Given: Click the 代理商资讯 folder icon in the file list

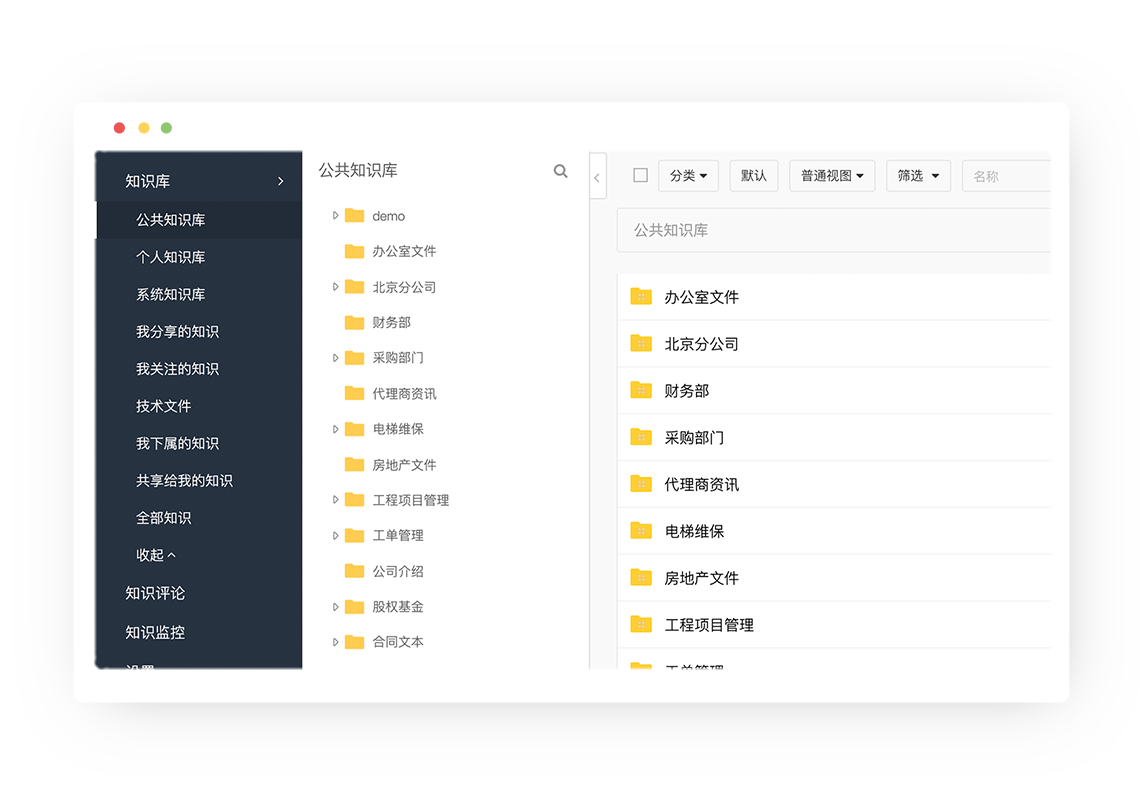Looking at the screenshot, I should [x=641, y=484].
